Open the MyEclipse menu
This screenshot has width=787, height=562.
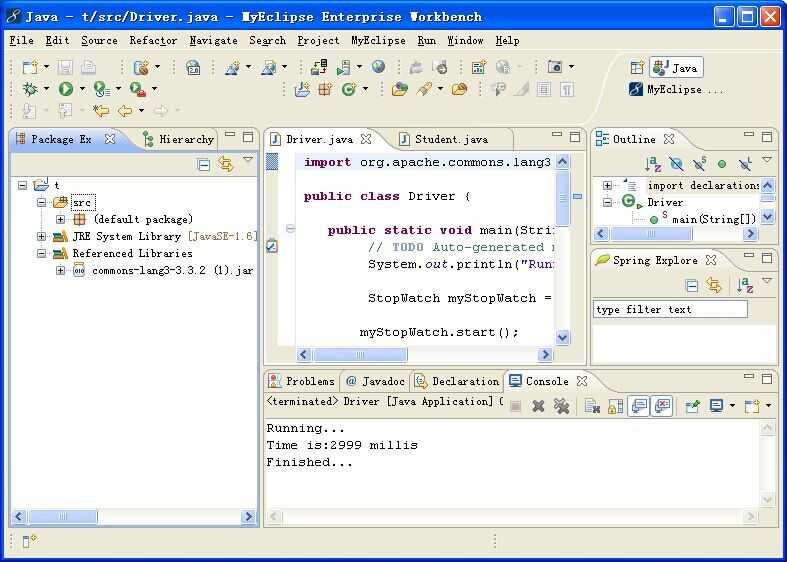(x=378, y=41)
